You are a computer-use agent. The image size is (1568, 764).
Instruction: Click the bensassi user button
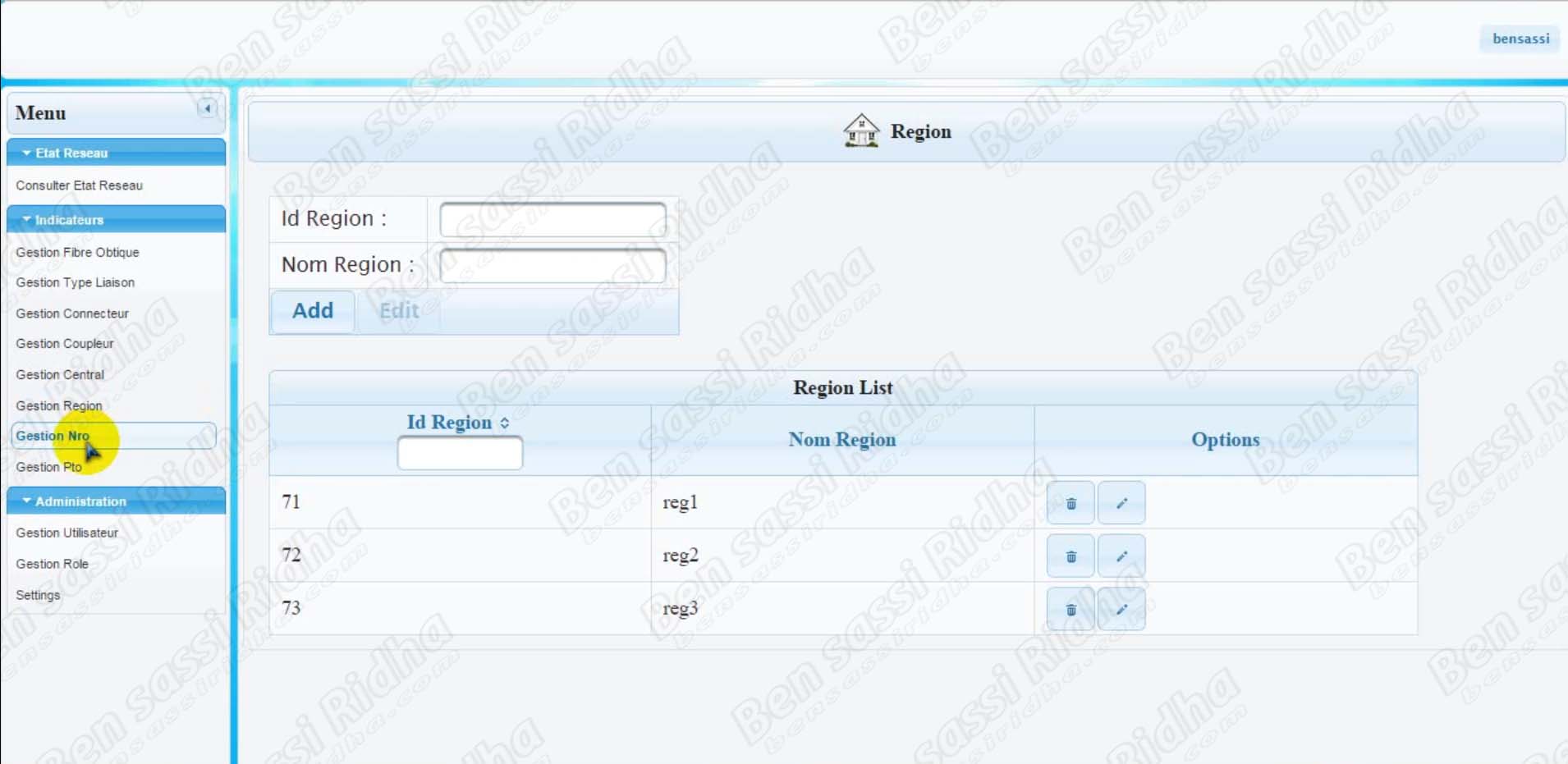(x=1520, y=39)
